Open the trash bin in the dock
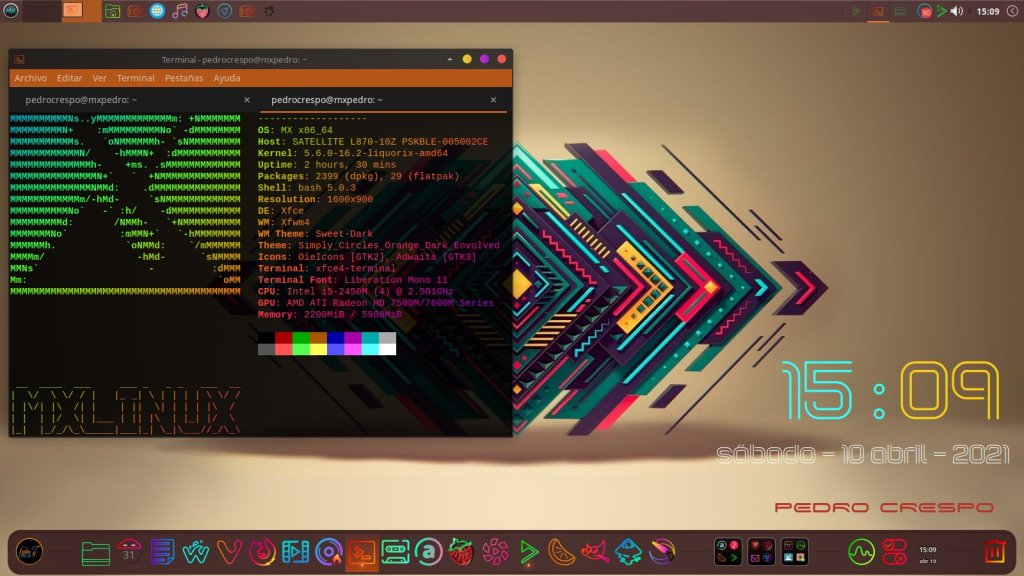The width and height of the screenshot is (1024, 576). click(994, 551)
